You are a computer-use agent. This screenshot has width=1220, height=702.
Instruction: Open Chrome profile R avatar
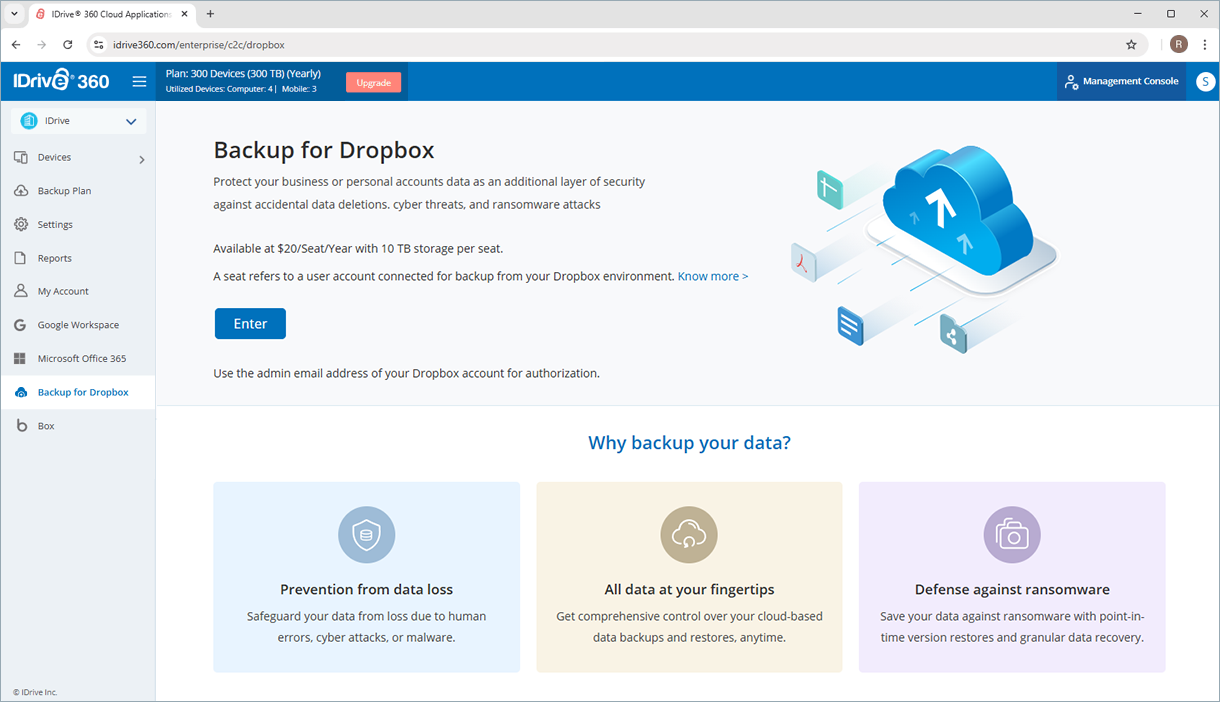(x=1179, y=45)
